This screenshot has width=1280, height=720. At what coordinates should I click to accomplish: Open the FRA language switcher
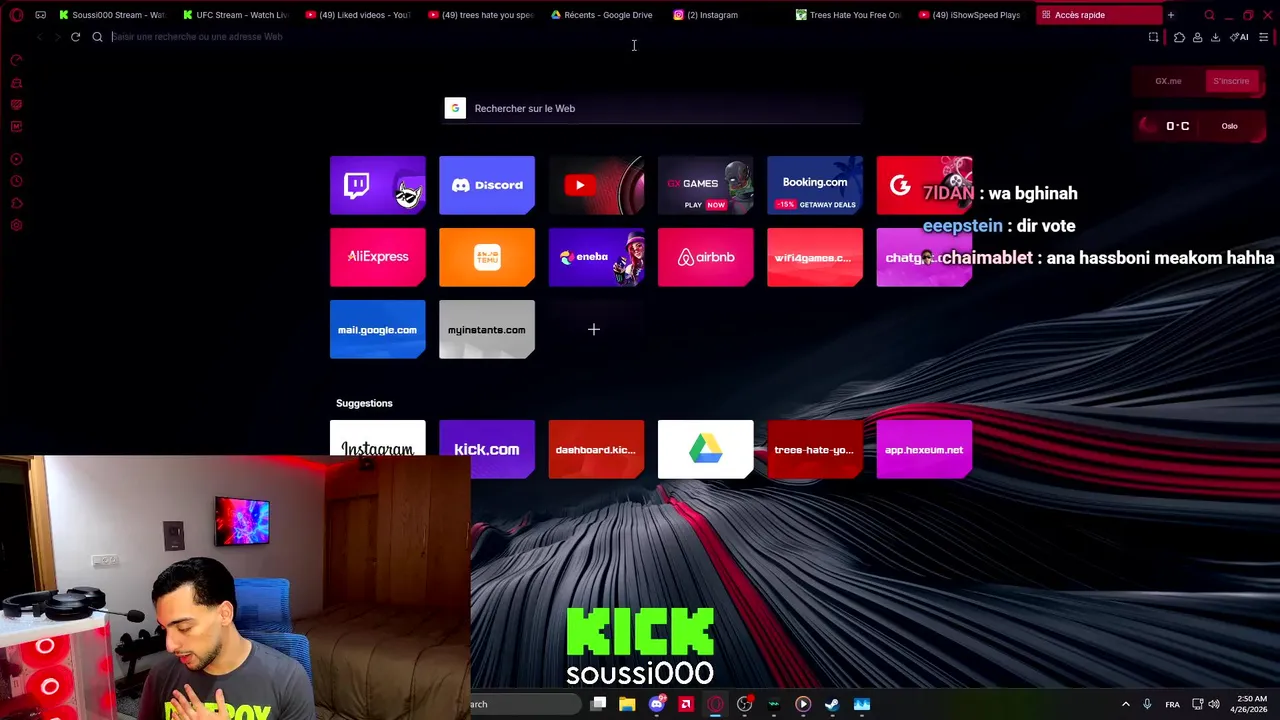[x=1172, y=704]
